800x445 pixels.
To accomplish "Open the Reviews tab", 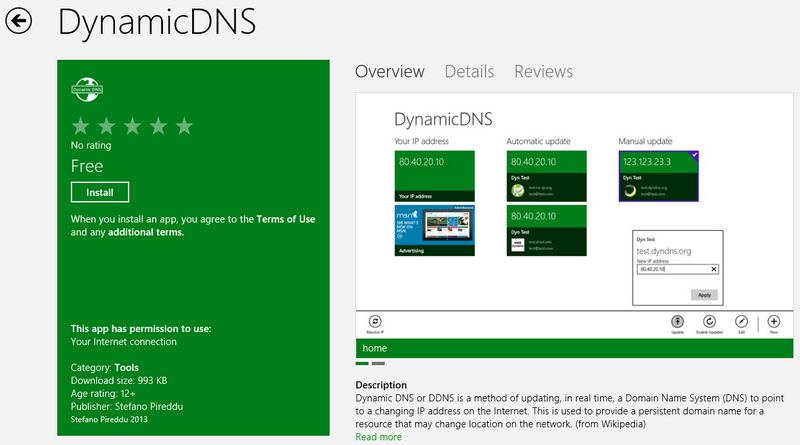I will click(x=543, y=71).
